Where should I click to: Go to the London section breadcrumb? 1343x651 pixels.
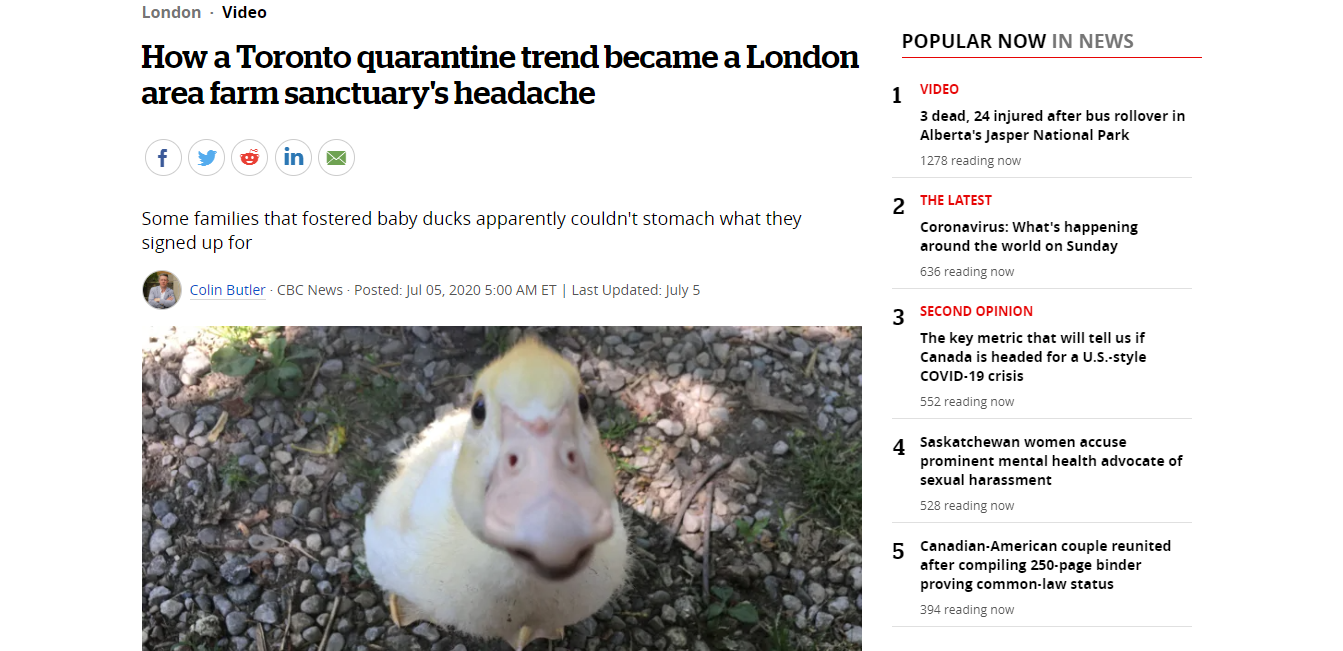[x=171, y=12]
